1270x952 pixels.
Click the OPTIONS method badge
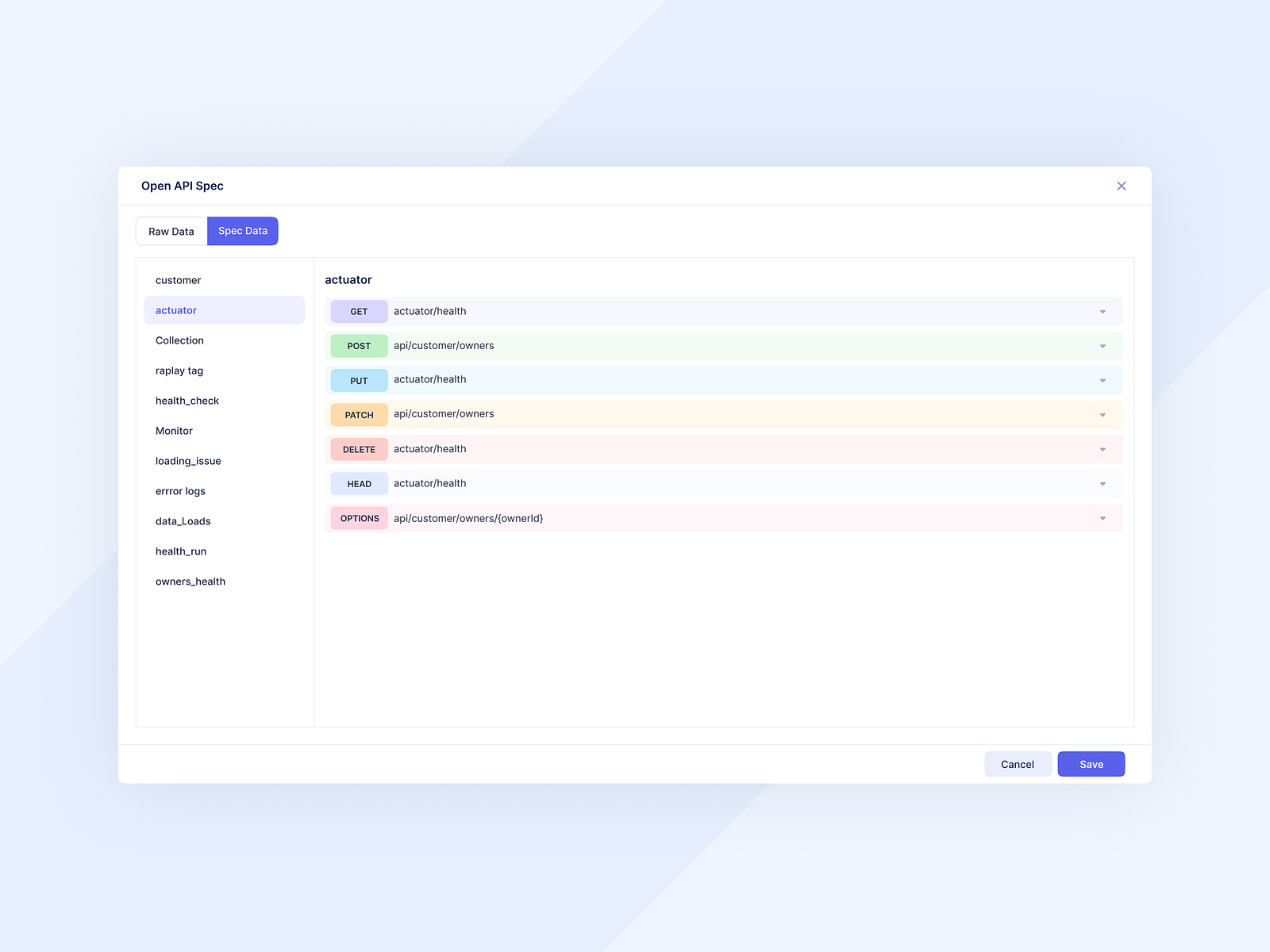point(360,518)
